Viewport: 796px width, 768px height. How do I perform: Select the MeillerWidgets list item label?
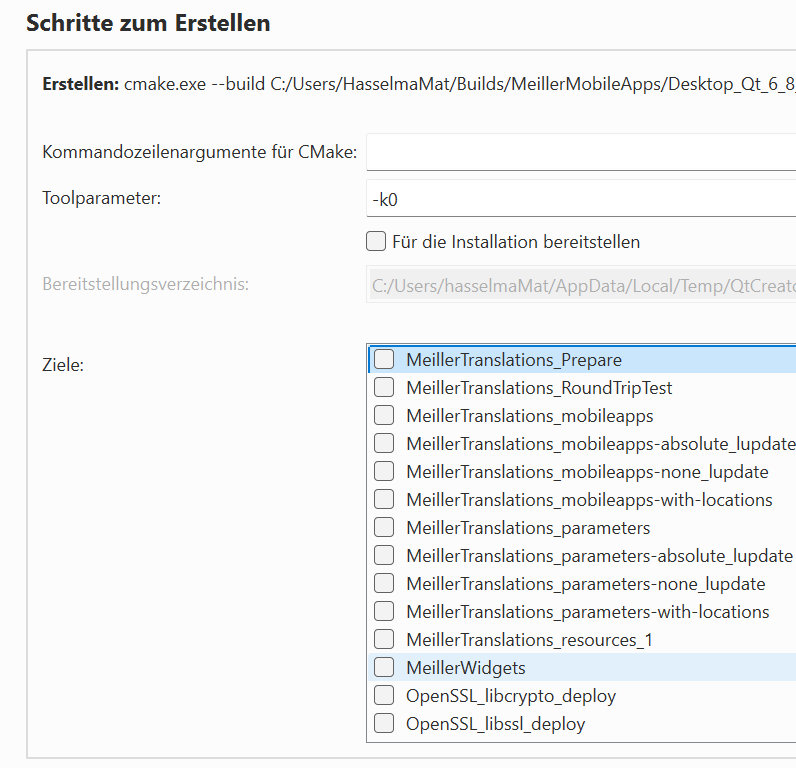[x=466, y=668]
